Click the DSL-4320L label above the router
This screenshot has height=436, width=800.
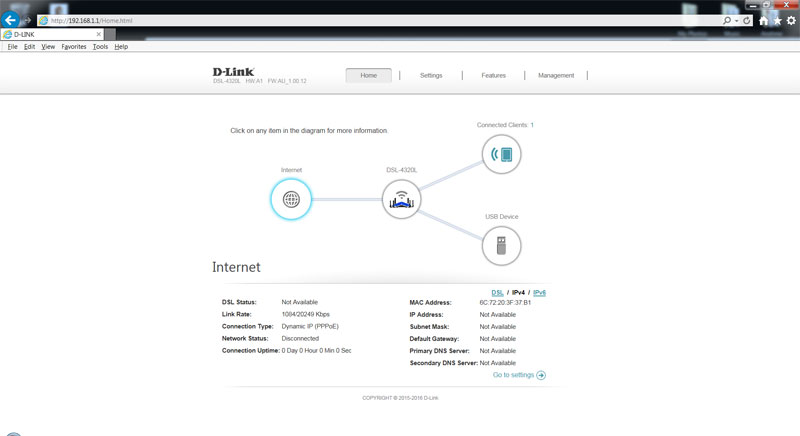(402, 170)
